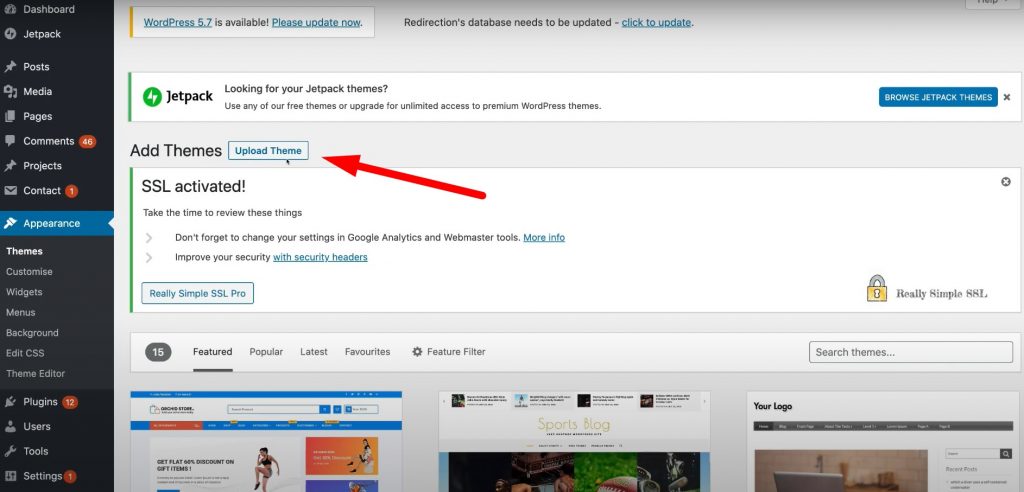Select the Themes submenu item

coord(24,251)
